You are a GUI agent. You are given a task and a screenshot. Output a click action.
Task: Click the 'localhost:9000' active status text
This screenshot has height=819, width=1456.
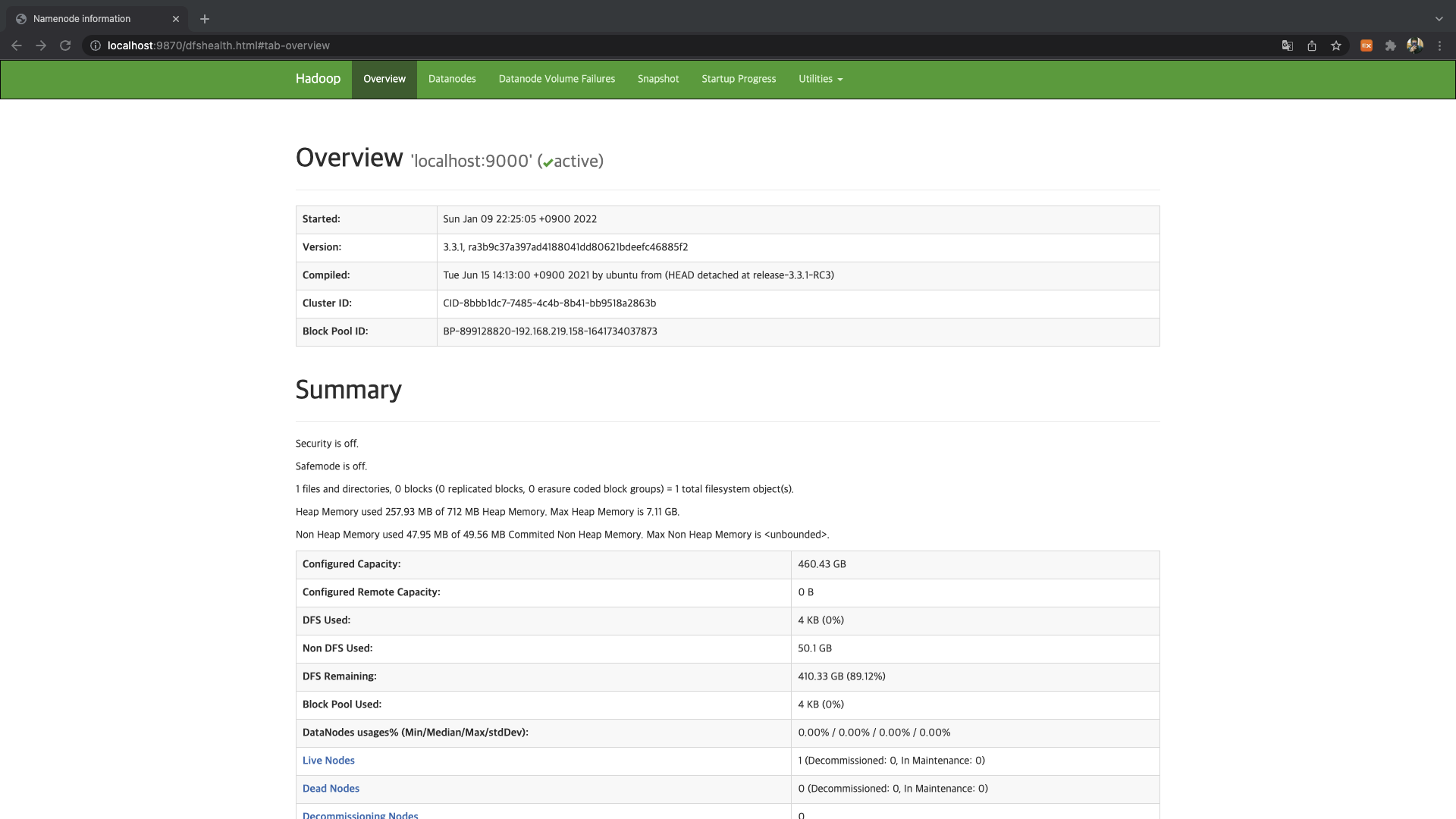click(507, 161)
